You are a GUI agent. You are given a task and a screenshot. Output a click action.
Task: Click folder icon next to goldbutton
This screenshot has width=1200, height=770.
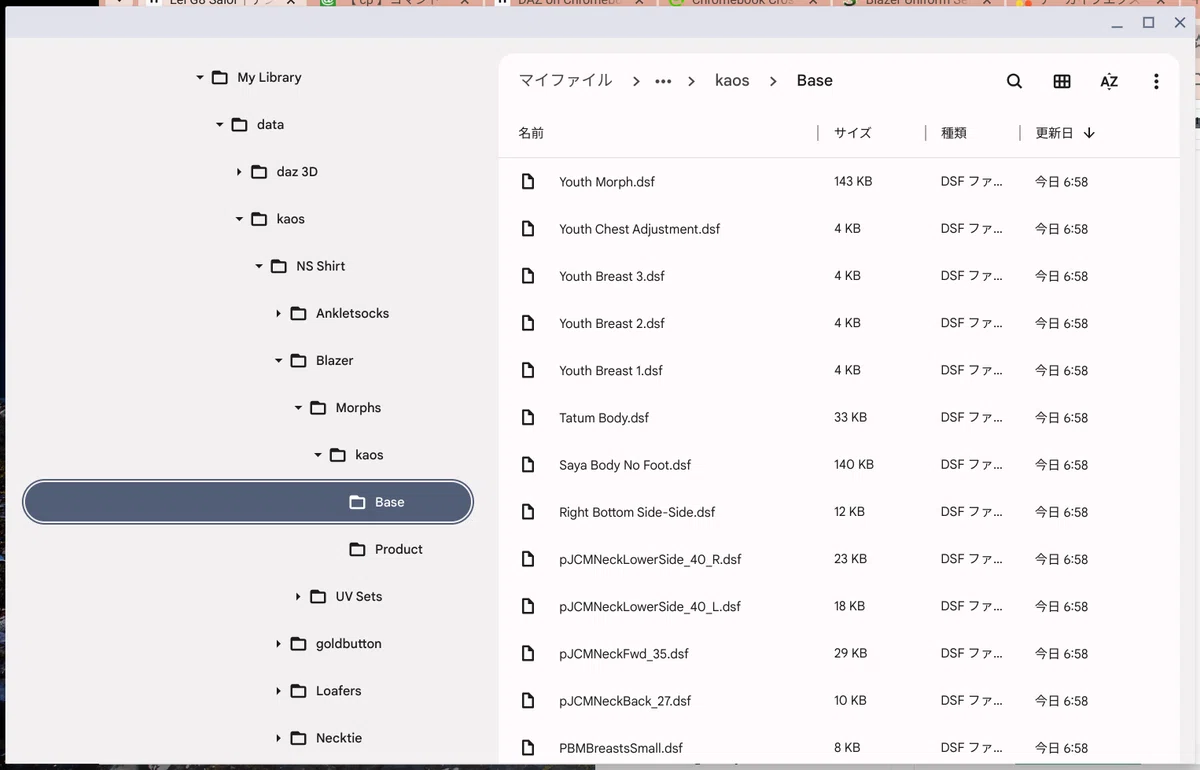point(298,644)
